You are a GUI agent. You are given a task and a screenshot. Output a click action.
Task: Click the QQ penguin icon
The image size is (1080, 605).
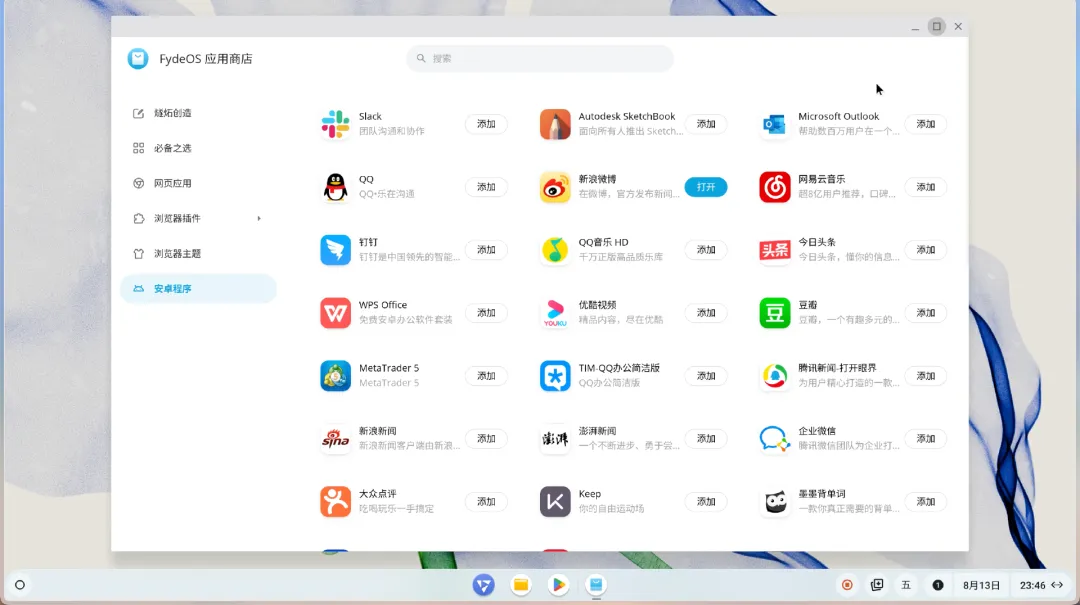(x=335, y=187)
